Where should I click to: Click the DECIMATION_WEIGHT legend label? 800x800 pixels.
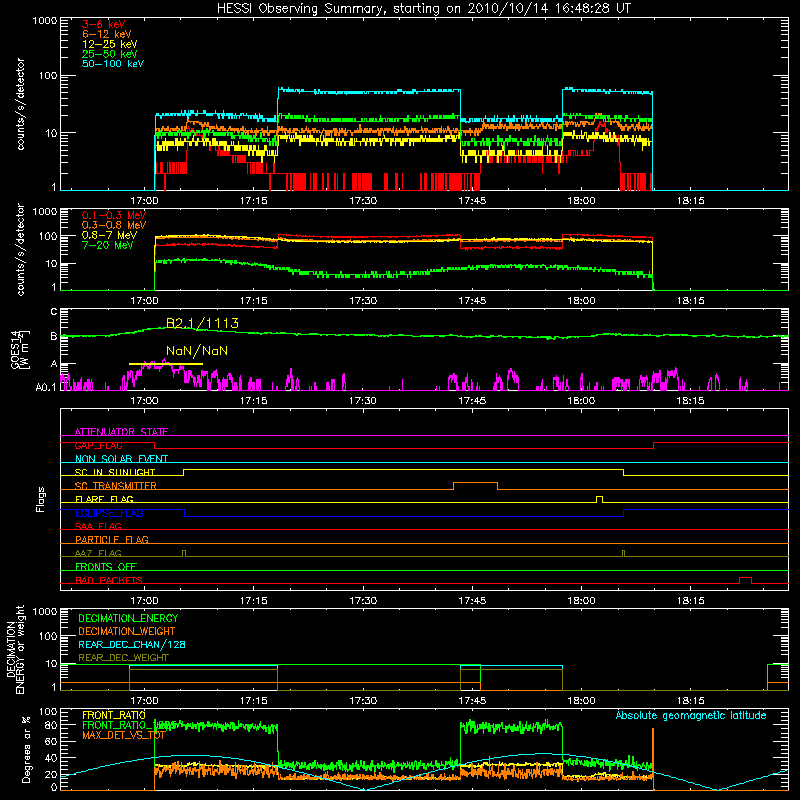coord(127,631)
